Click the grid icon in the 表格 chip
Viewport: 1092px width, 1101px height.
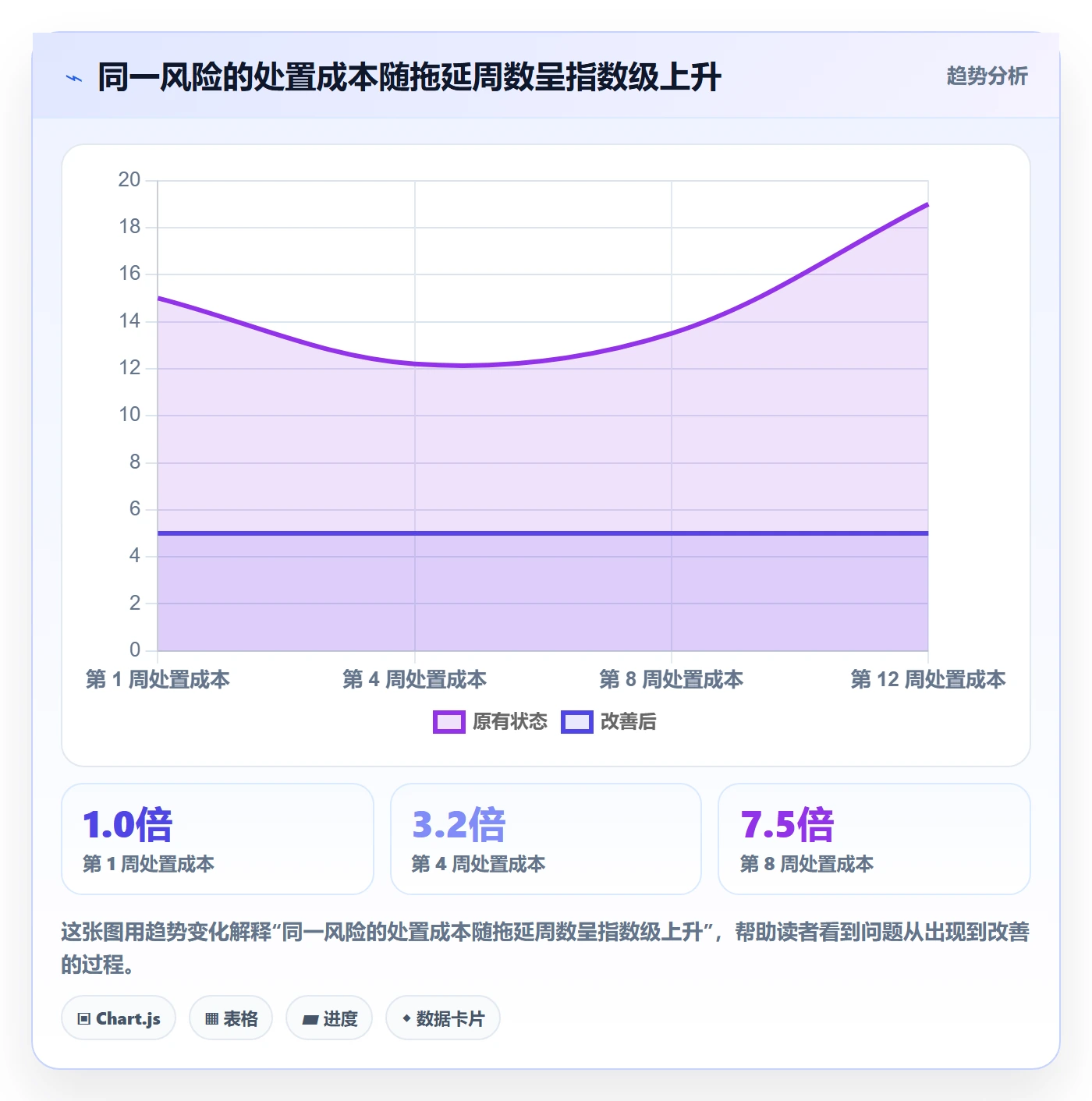click(211, 1018)
